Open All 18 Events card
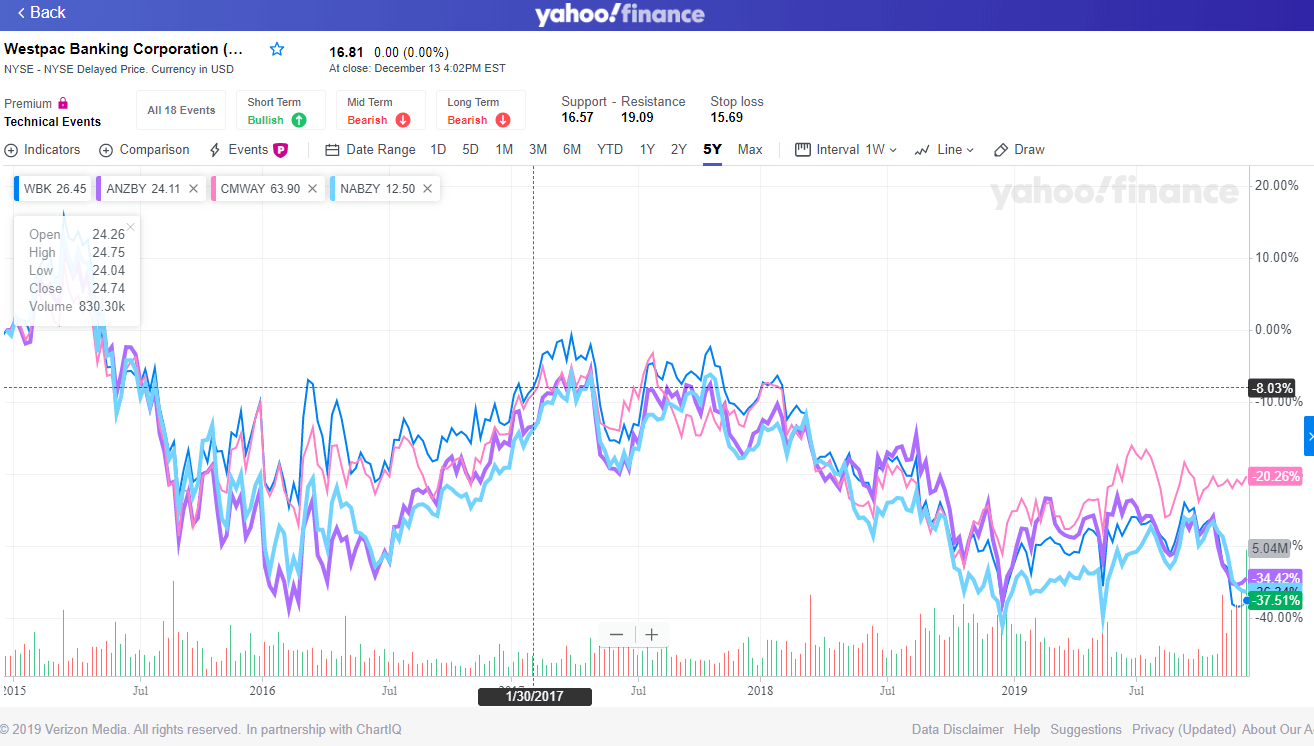The height and width of the screenshot is (746, 1314). click(181, 110)
